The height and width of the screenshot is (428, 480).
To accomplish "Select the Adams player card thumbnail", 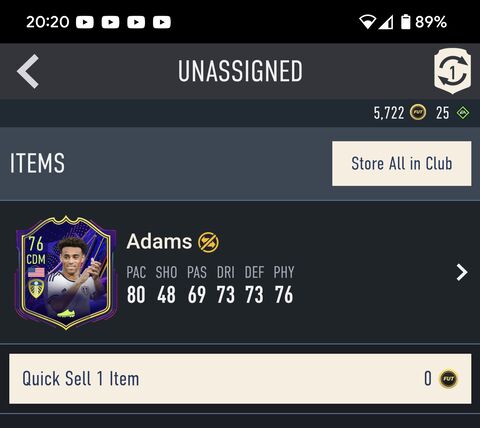I will (x=66, y=273).
